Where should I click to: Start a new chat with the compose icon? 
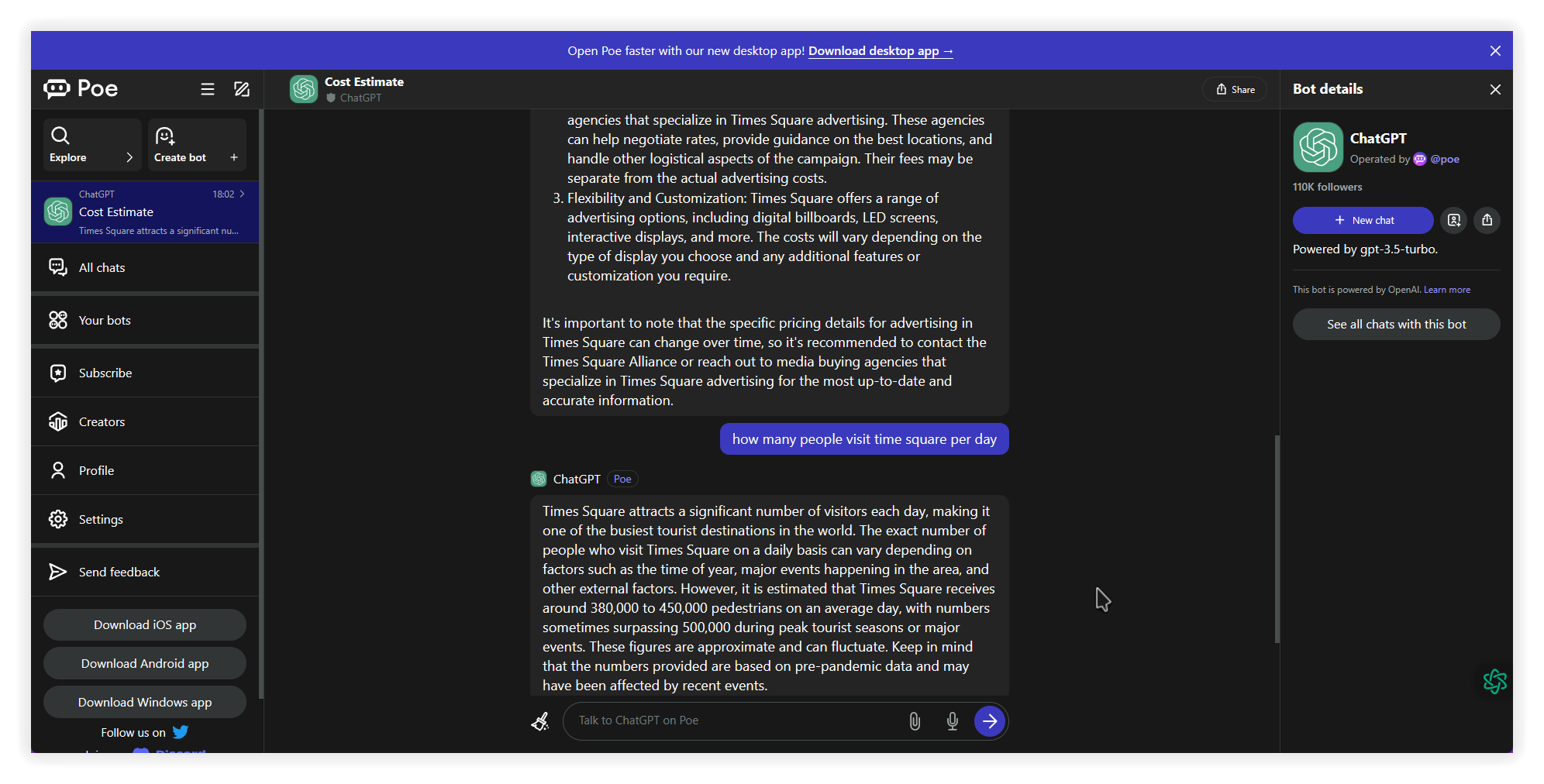pos(242,89)
